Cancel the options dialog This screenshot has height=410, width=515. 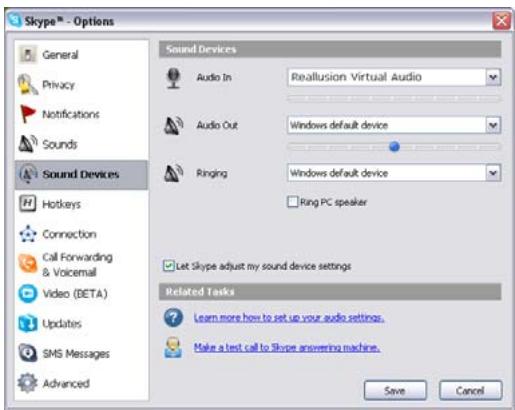[x=470, y=390]
